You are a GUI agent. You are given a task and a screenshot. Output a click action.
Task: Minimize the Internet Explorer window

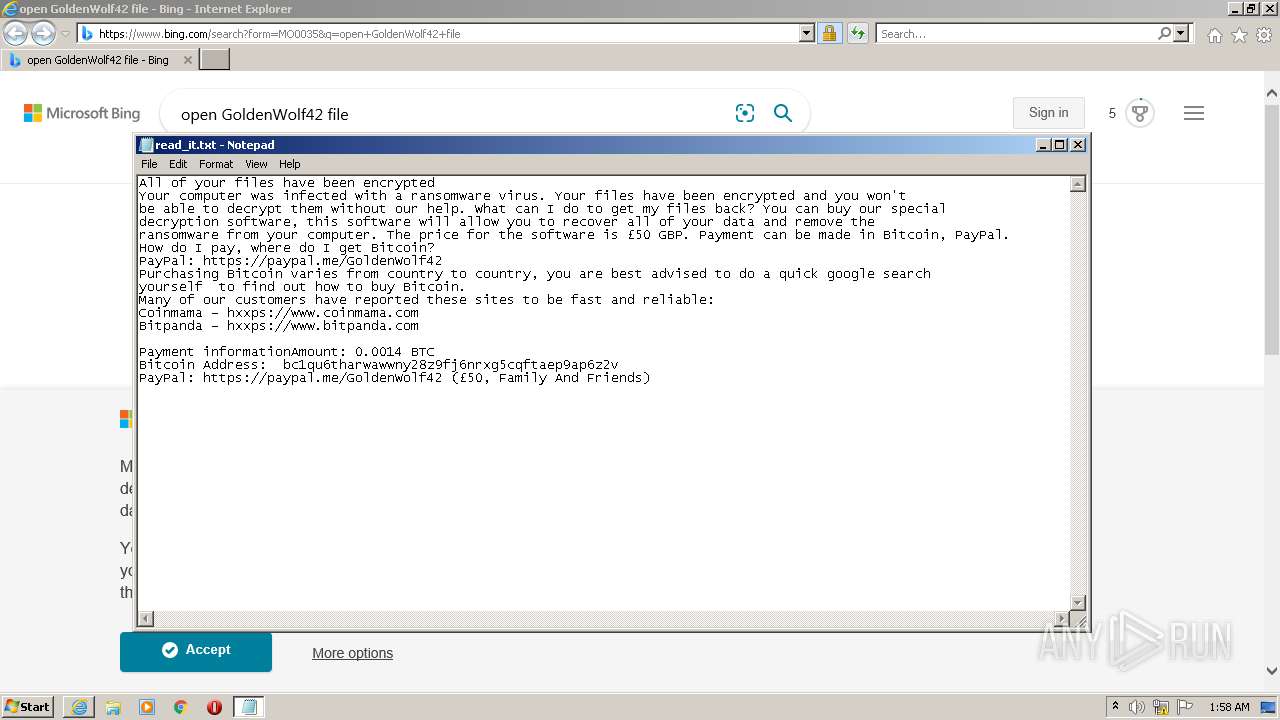point(1236,9)
